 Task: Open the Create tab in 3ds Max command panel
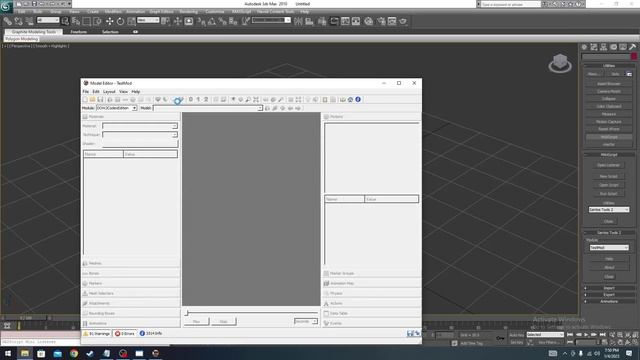pos(584,47)
